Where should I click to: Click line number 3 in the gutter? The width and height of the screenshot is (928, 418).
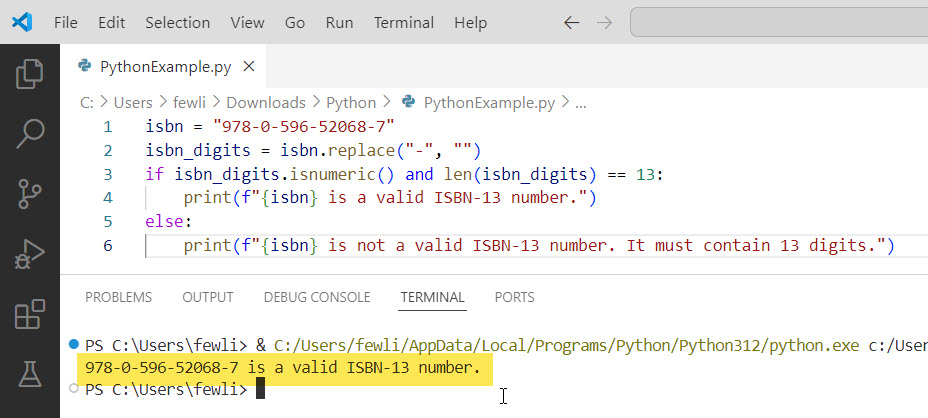(x=107, y=174)
